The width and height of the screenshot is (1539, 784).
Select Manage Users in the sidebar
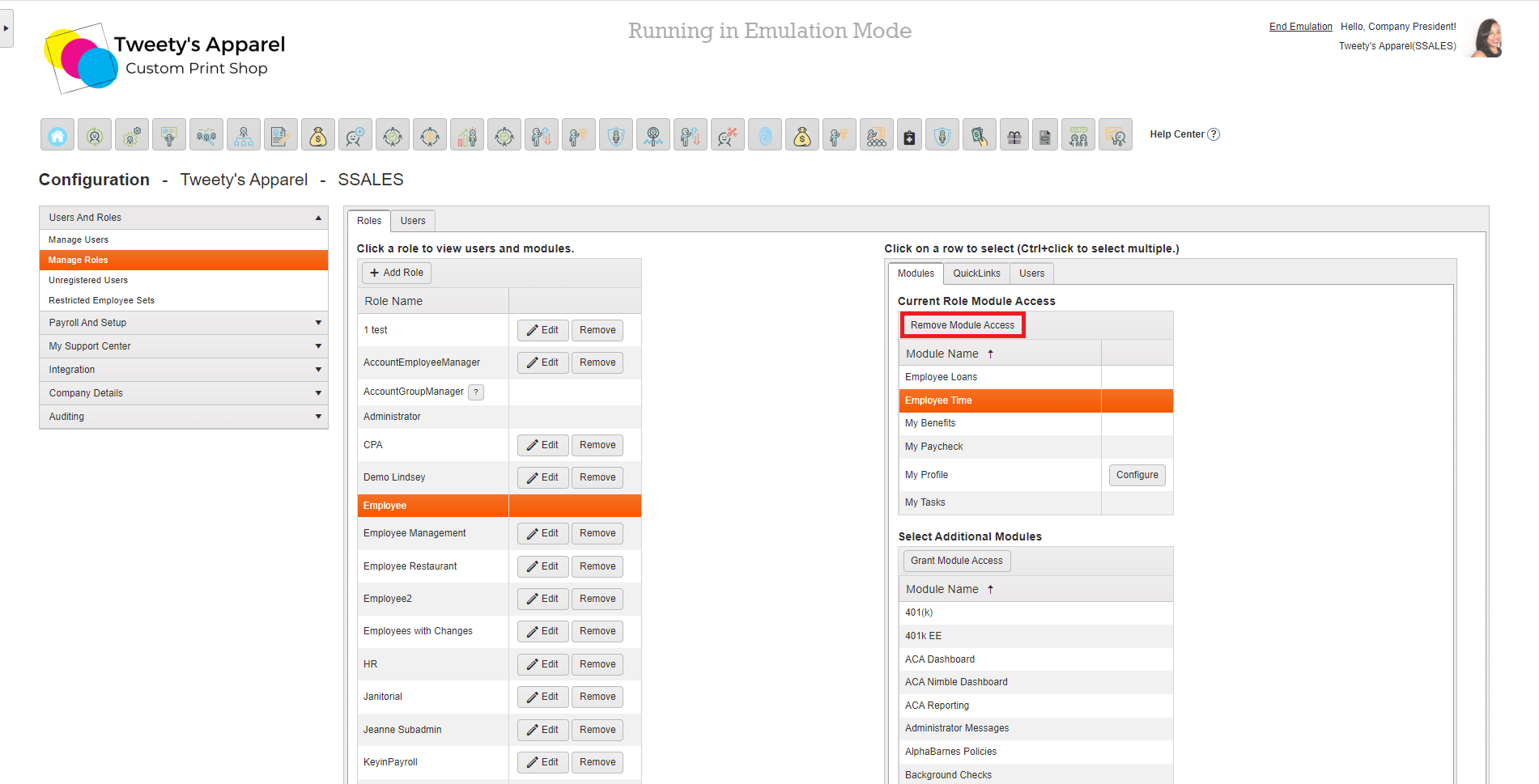coord(184,239)
